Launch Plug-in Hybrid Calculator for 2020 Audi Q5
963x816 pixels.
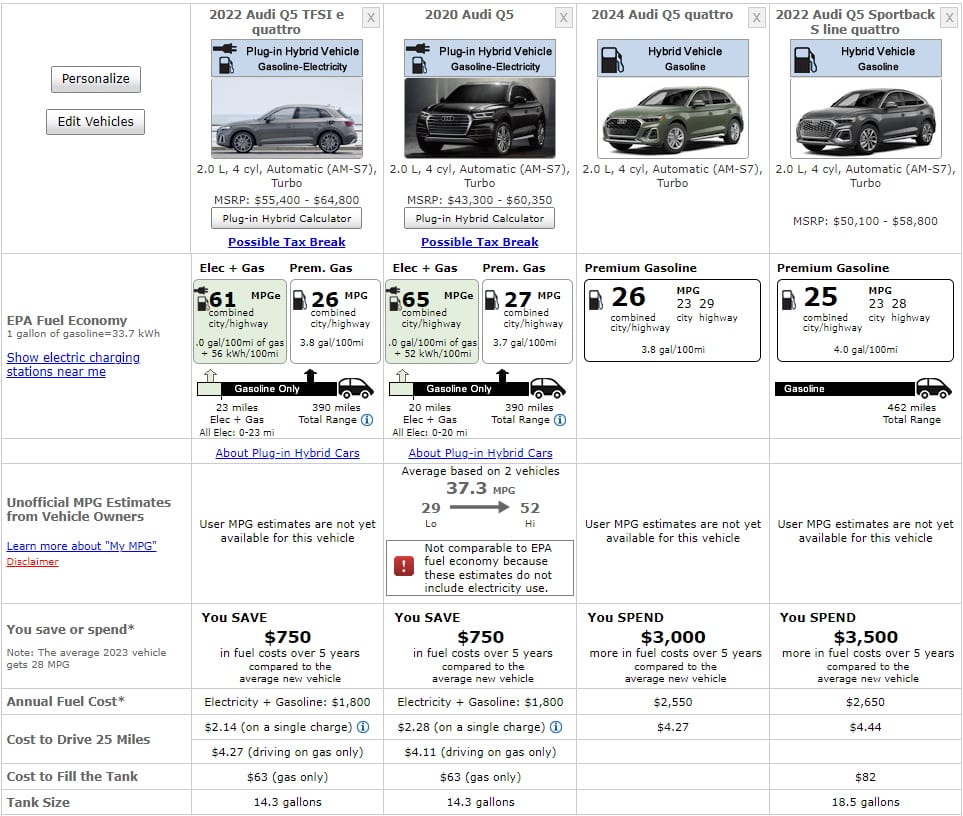[x=480, y=219]
